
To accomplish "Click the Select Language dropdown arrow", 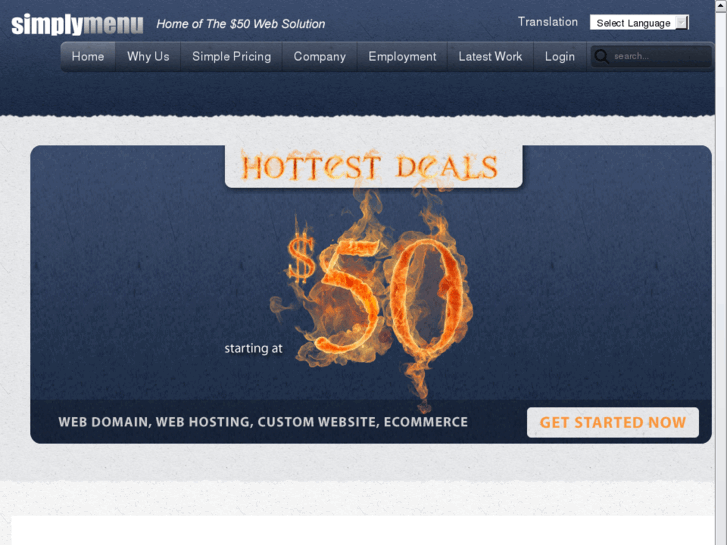I will coord(682,23).
